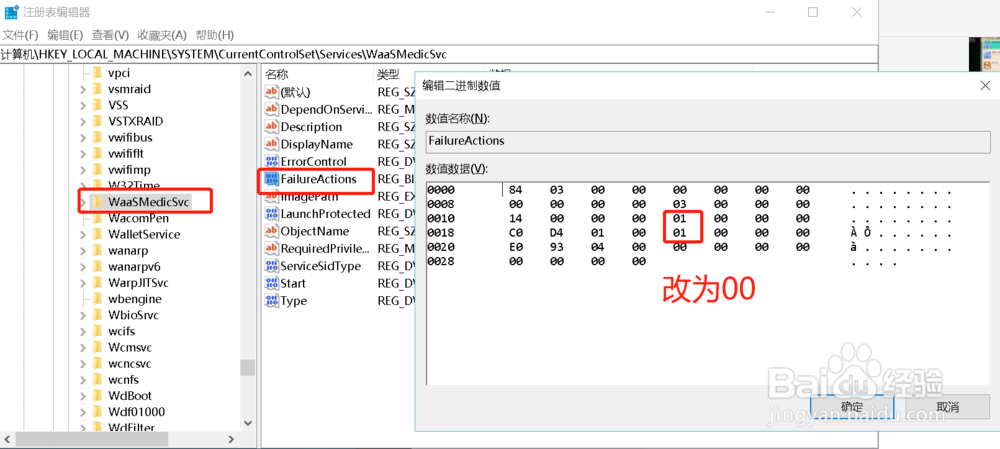Click the DependOnService string value icon
Image resolution: width=1000 pixels, height=449 pixels.
(272, 109)
